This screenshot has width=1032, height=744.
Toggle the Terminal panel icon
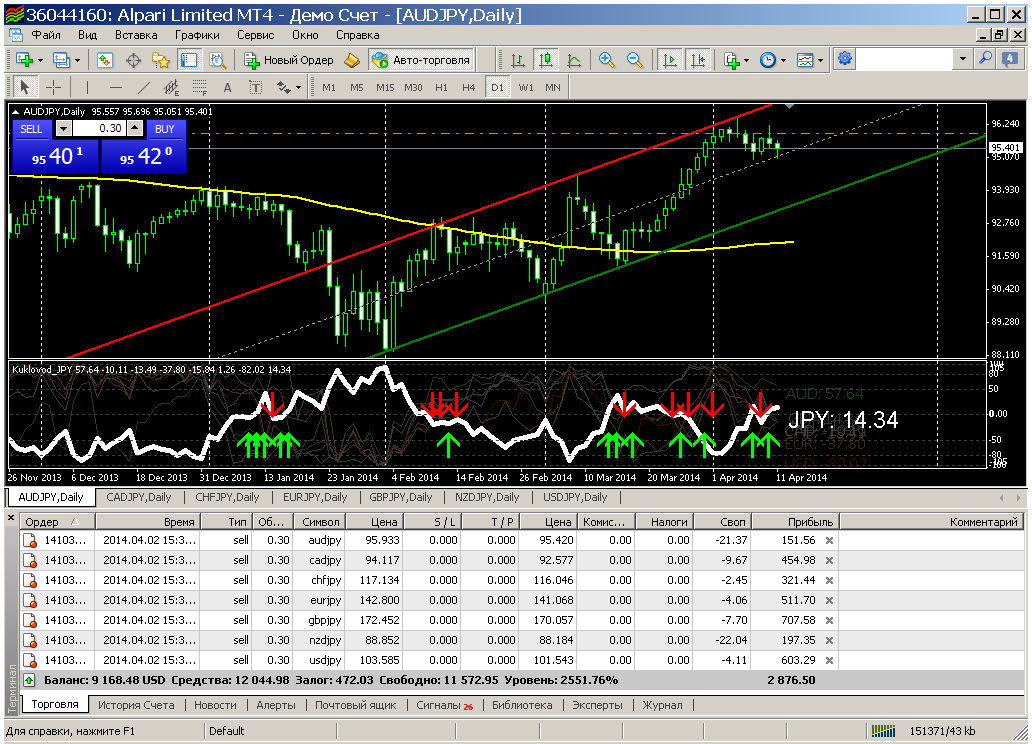coord(189,60)
